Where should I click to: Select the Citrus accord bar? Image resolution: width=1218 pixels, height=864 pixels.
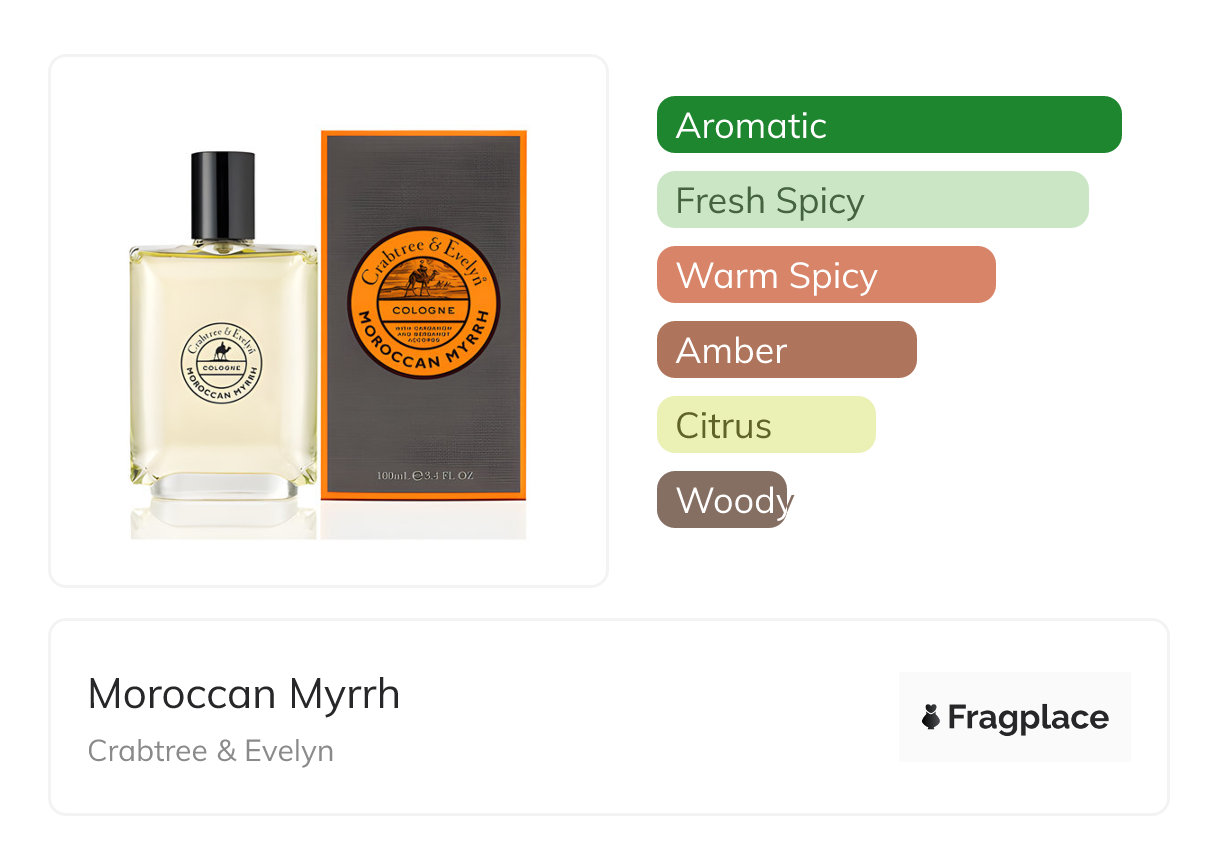[x=766, y=425]
